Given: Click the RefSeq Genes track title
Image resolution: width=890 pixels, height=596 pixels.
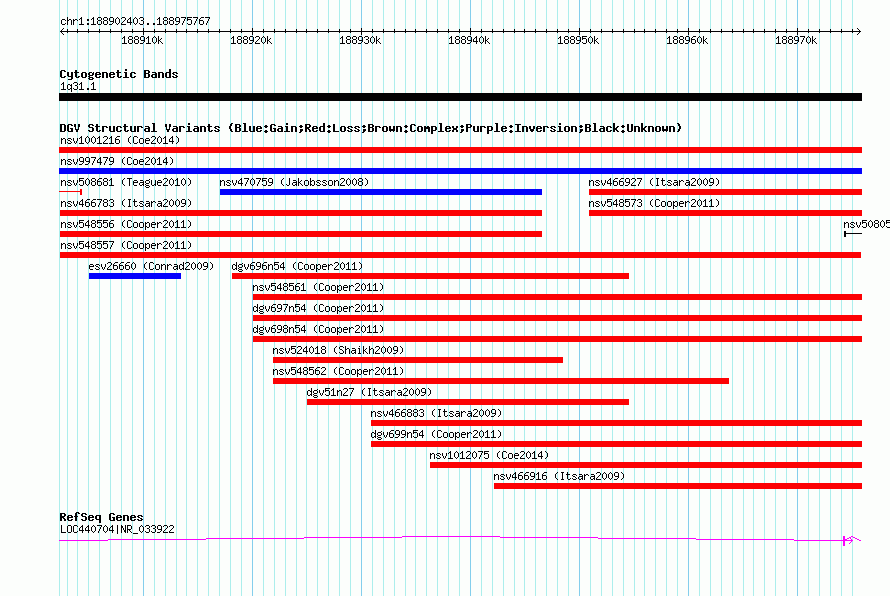Looking at the screenshot, I should [101, 517].
